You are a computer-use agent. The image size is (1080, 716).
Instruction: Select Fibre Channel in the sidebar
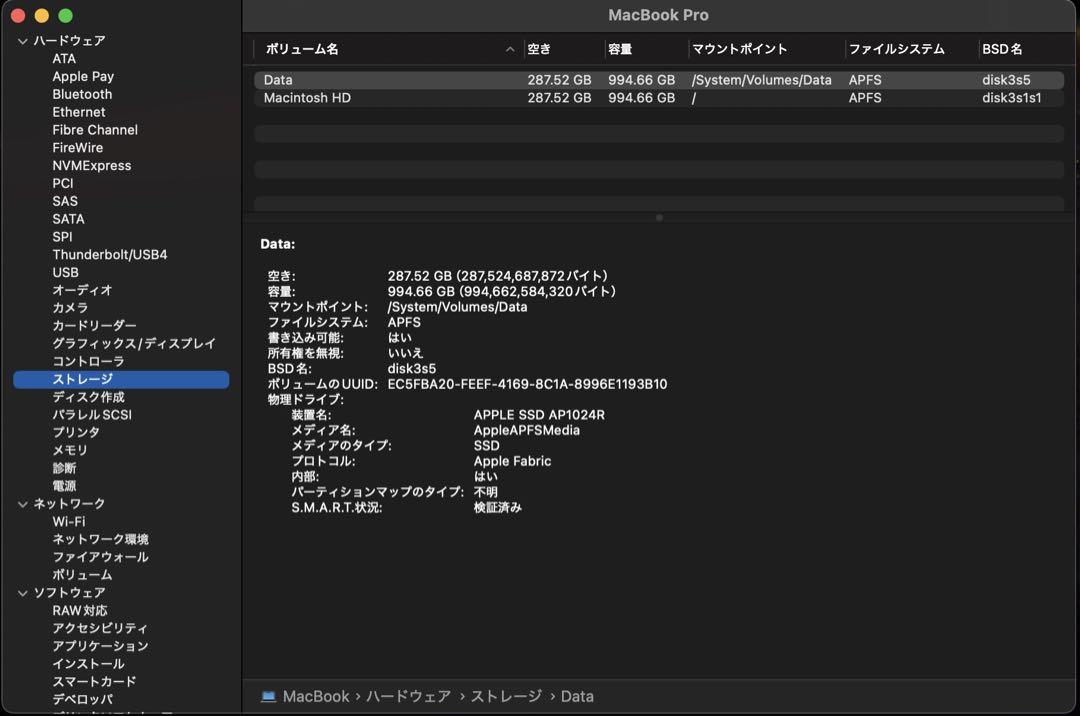pyautogui.click(x=95, y=130)
